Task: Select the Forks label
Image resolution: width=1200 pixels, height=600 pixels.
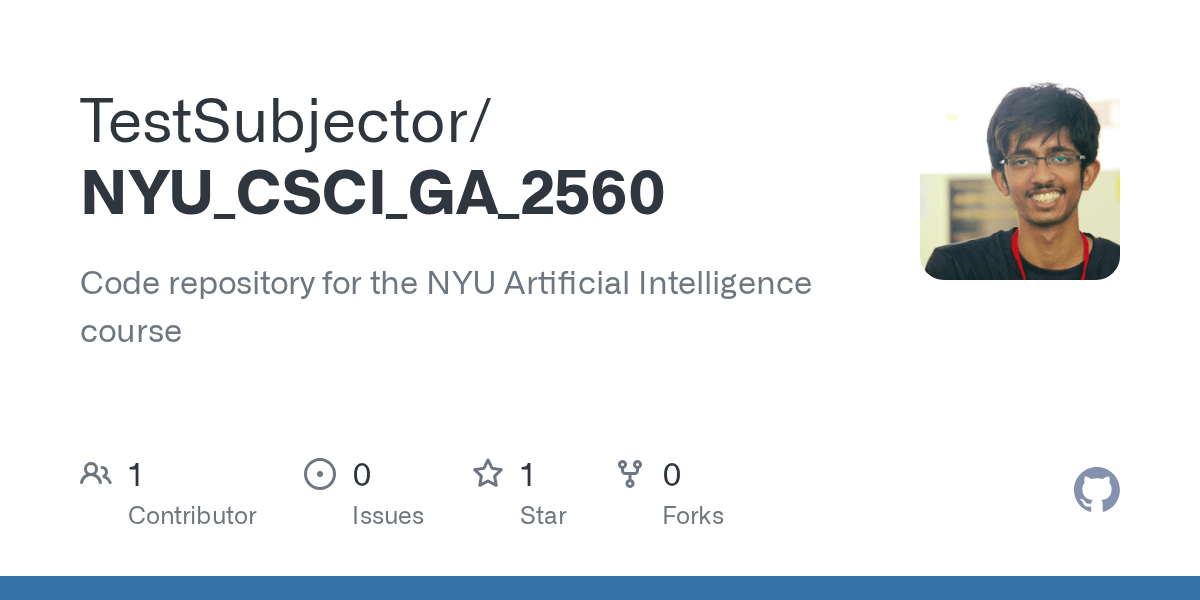Action: 693,516
